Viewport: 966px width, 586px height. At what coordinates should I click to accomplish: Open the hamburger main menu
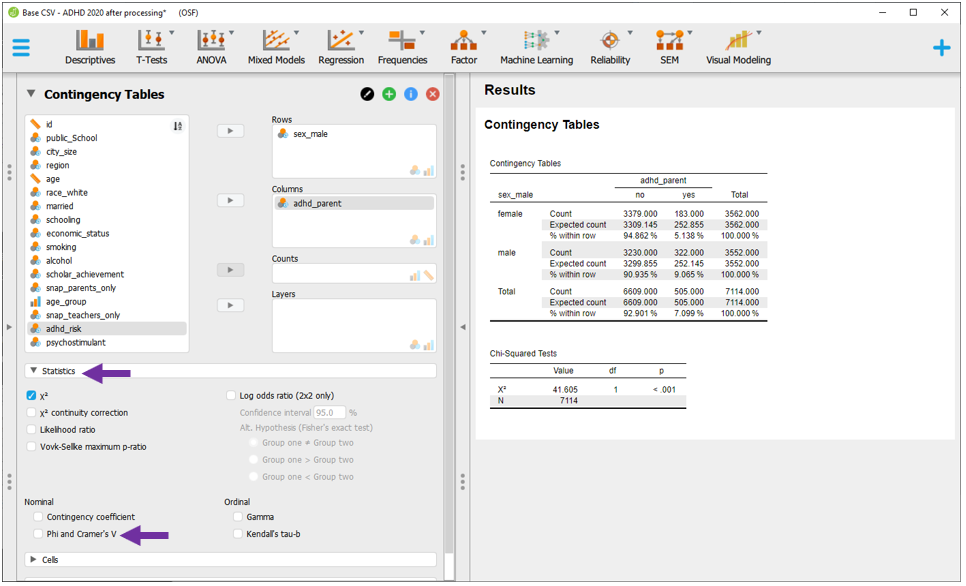coord(21,48)
